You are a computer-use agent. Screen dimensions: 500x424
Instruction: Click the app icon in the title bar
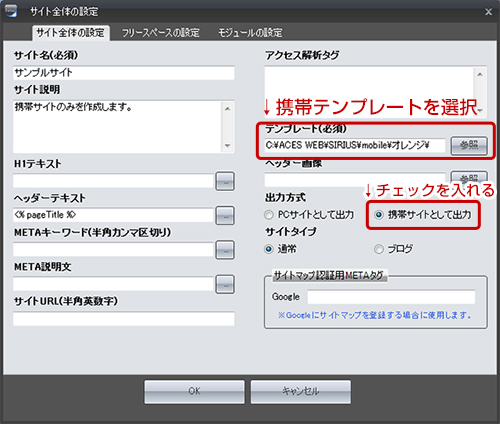pyautogui.click(x=11, y=11)
